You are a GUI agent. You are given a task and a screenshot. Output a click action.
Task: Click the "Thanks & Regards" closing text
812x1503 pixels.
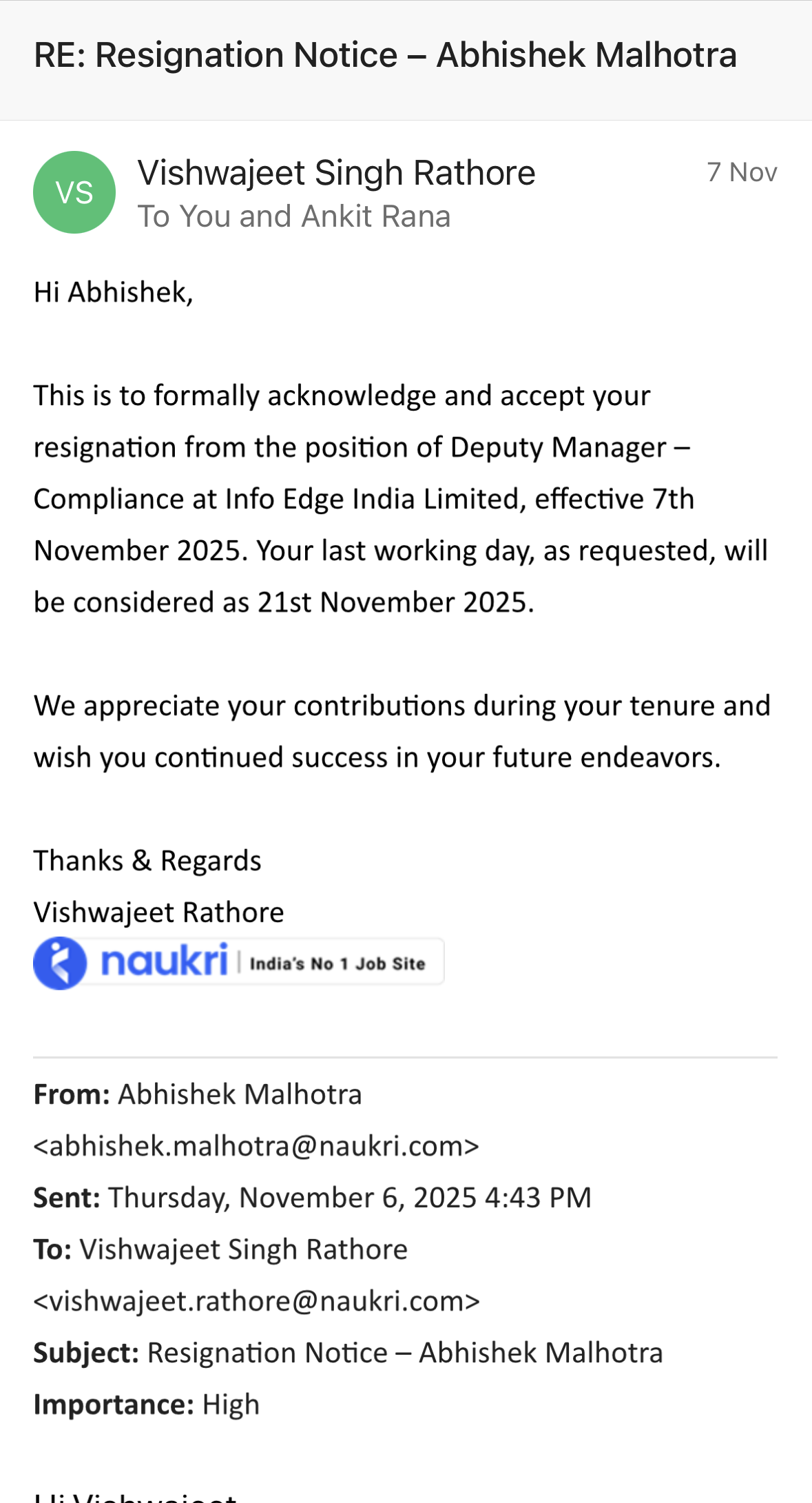147,861
